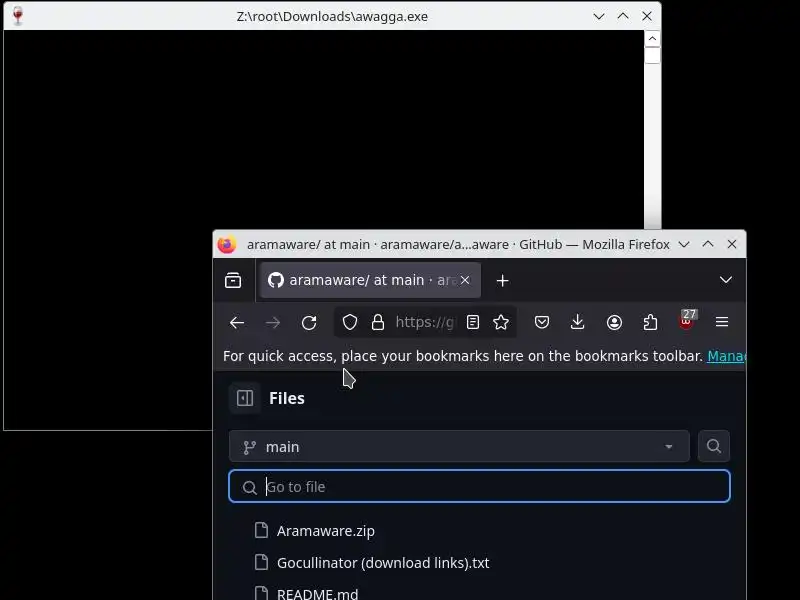This screenshot has height=600, width=800.
Task: Click the search icon next to branch selector
Action: tap(714, 446)
